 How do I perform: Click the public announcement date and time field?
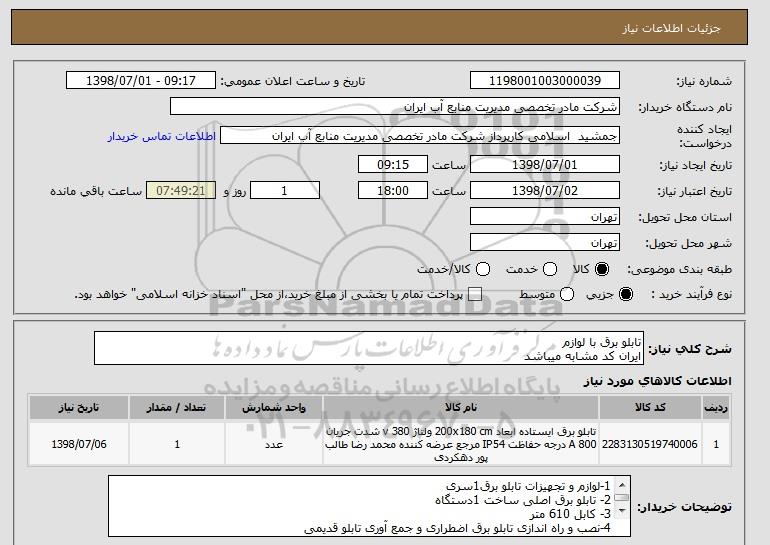(141, 81)
